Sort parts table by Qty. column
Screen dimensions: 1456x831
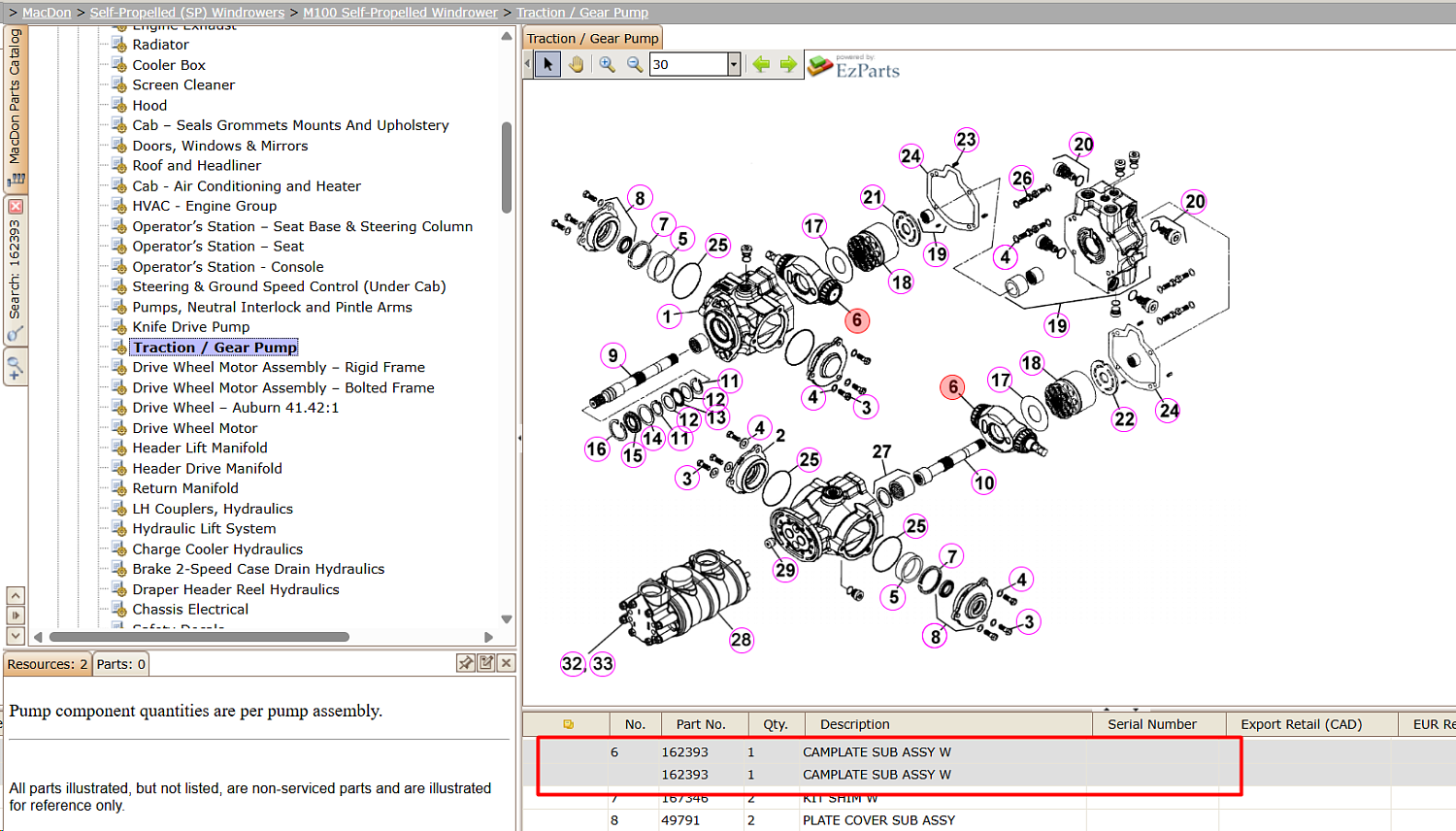[776, 724]
